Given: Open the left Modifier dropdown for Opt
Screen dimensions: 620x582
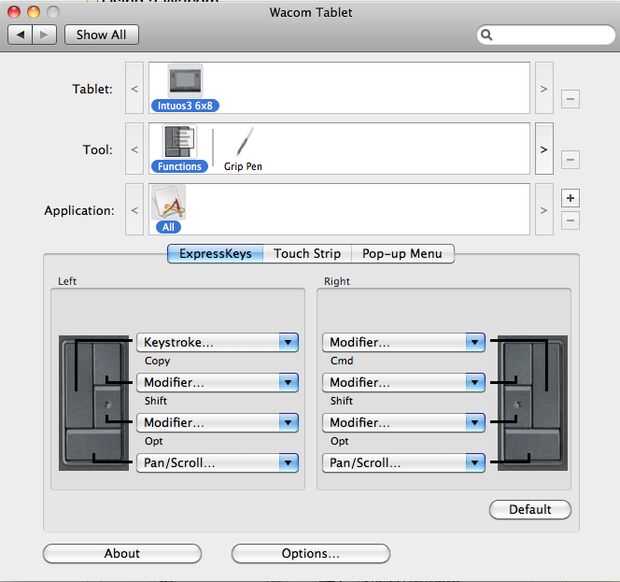Looking at the screenshot, I should pos(217,423).
